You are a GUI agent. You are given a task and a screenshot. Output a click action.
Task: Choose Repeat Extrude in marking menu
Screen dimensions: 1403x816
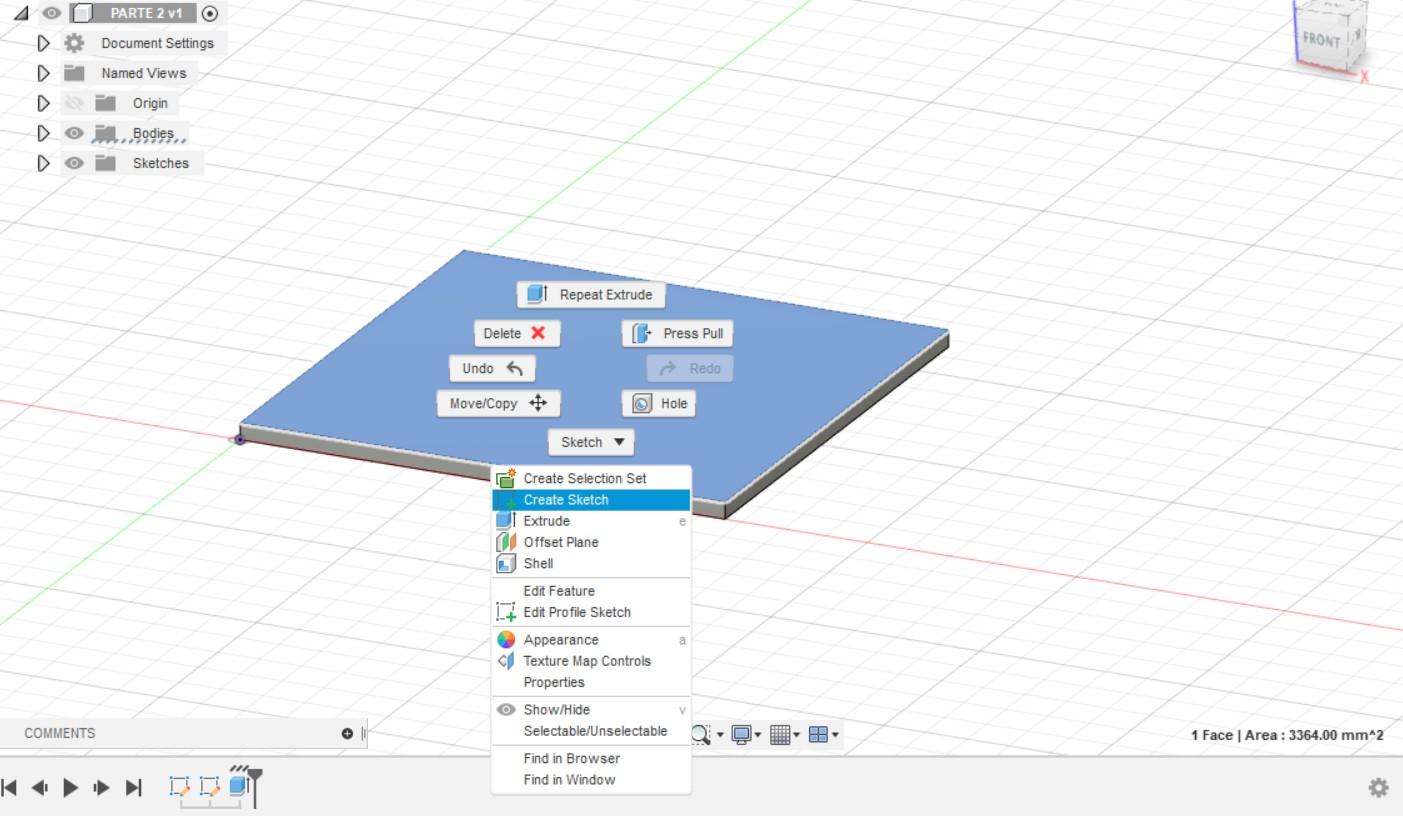point(591,295)
